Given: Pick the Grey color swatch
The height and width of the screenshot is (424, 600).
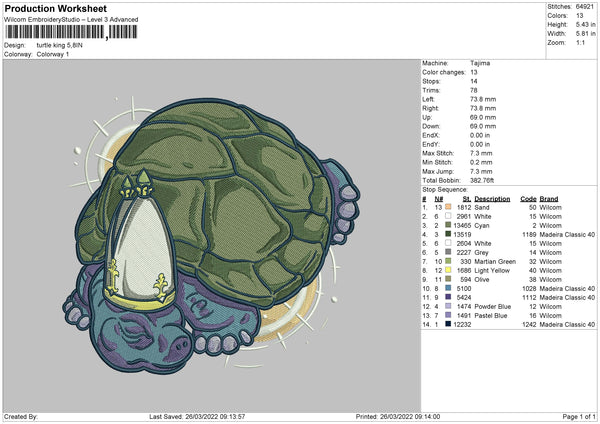Looking at the screenshot, I should click(448, 252).
